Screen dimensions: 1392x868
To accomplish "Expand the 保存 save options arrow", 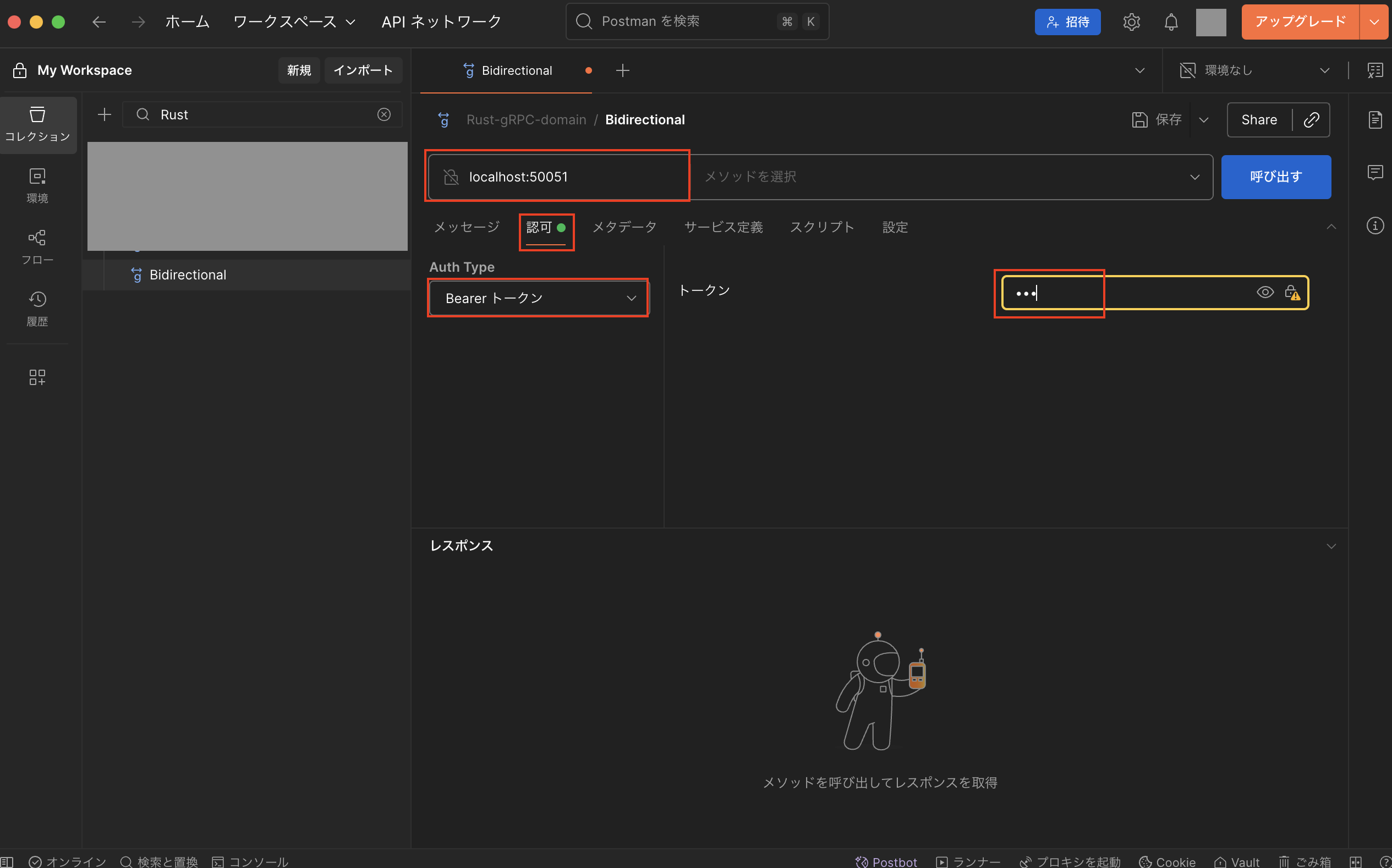I will 1204,119.
